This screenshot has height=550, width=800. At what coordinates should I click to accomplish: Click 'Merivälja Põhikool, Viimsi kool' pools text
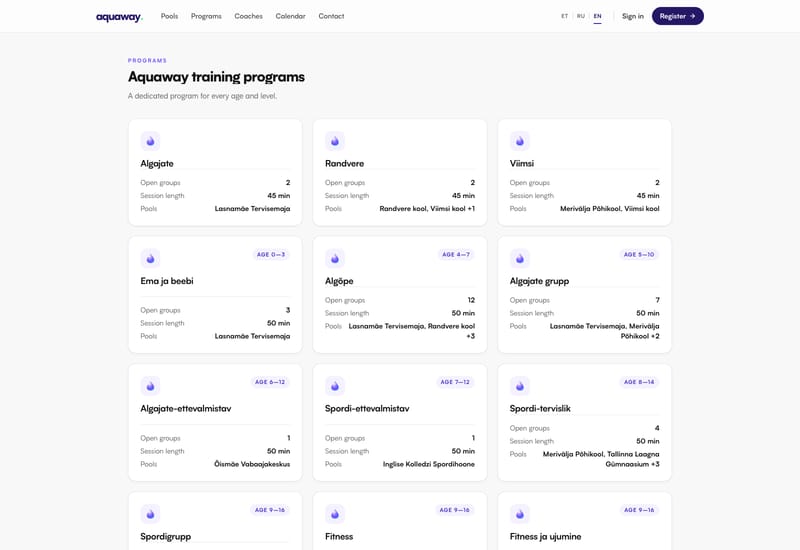click(610, 209)
